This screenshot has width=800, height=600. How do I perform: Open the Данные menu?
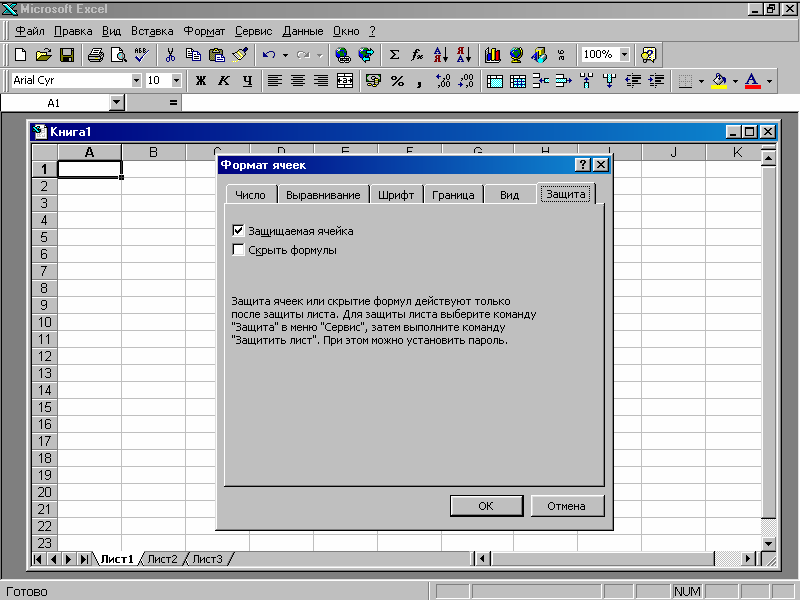303,31
